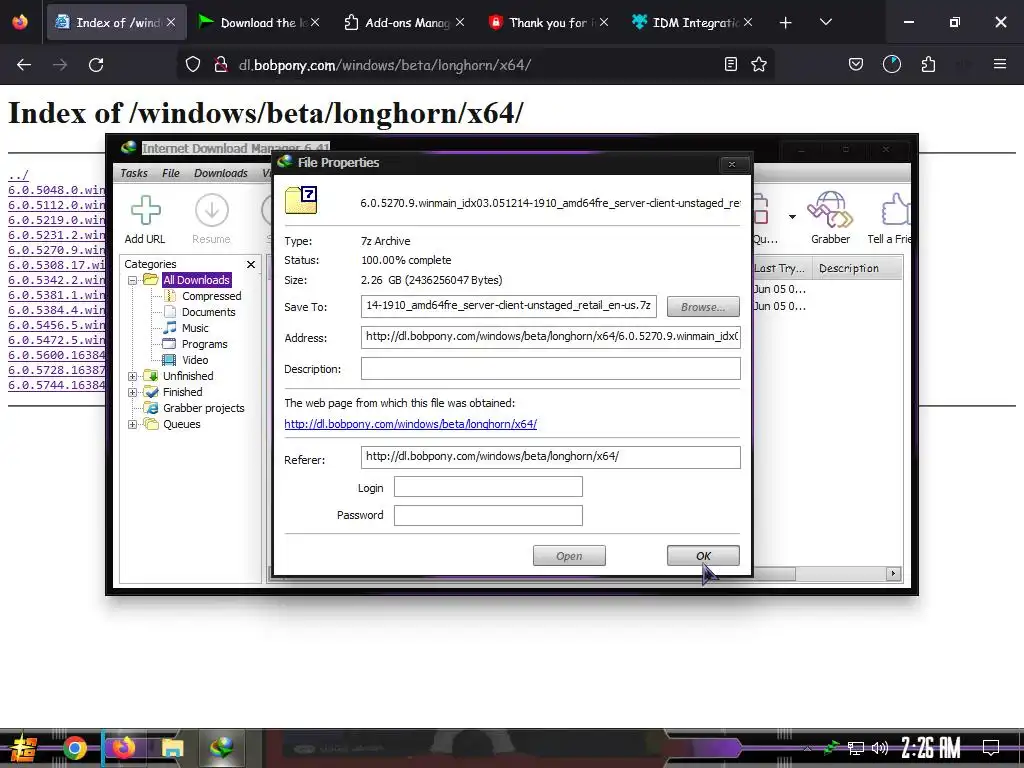Open the Firefox reader view icon

click(x=731, y=64)
